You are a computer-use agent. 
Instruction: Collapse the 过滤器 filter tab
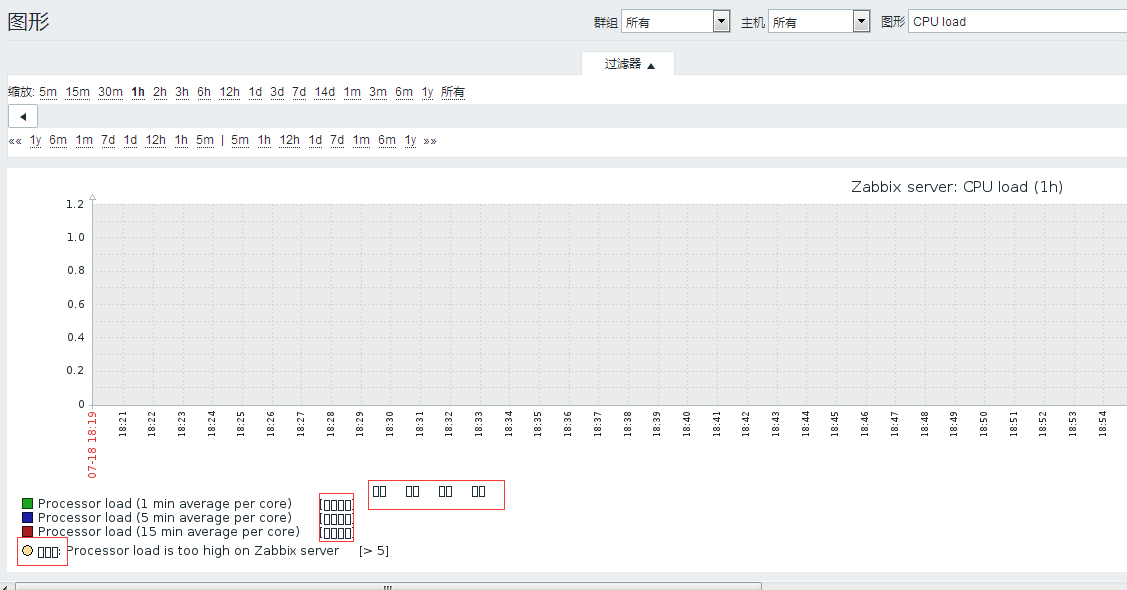[629, 64]
